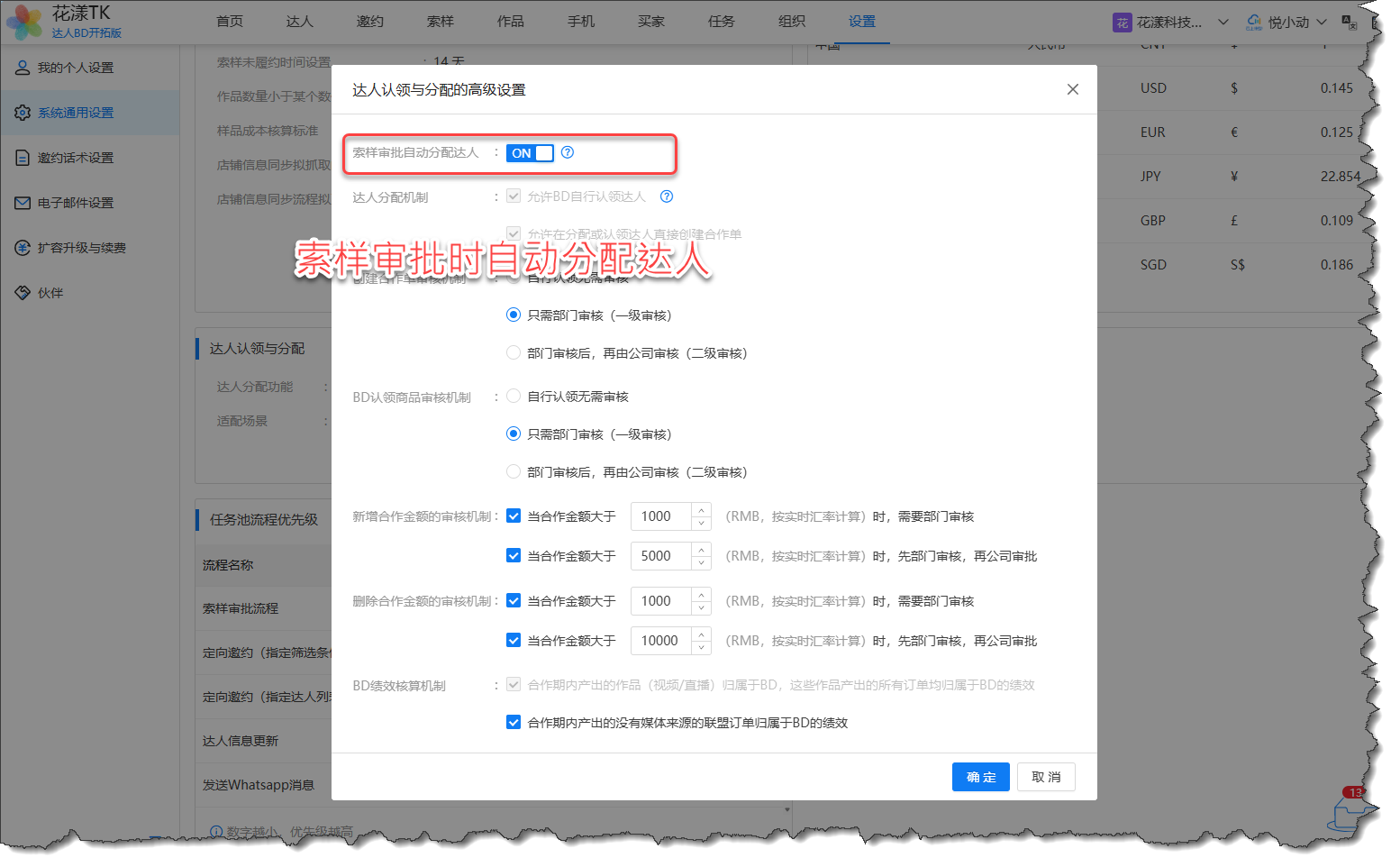Select 自行认领无需审核 radio for BD认领商品
Viewport: 1400px width, 867px height.
(514, 397)
